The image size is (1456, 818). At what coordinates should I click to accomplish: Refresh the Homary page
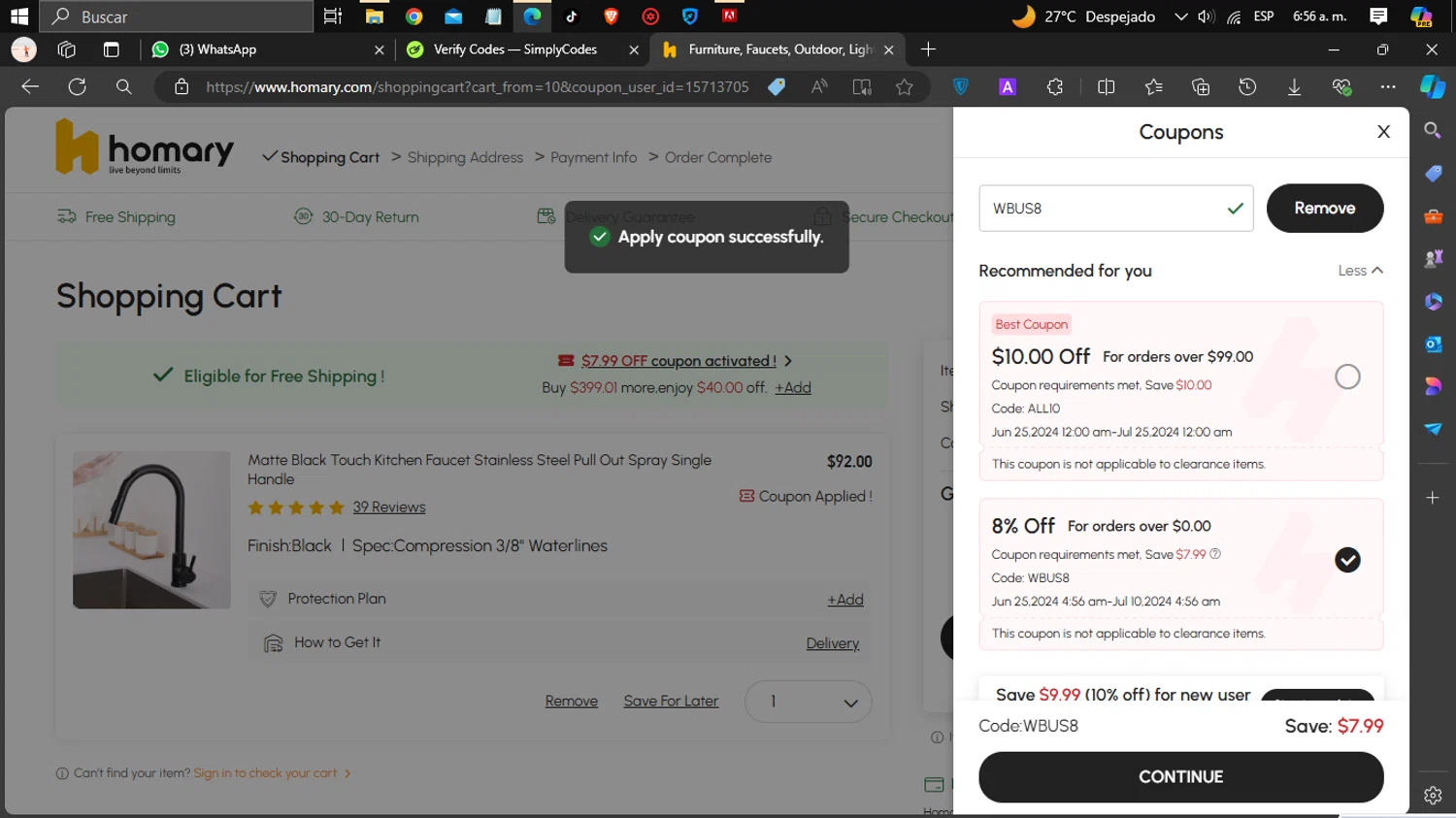click(77, 87)
